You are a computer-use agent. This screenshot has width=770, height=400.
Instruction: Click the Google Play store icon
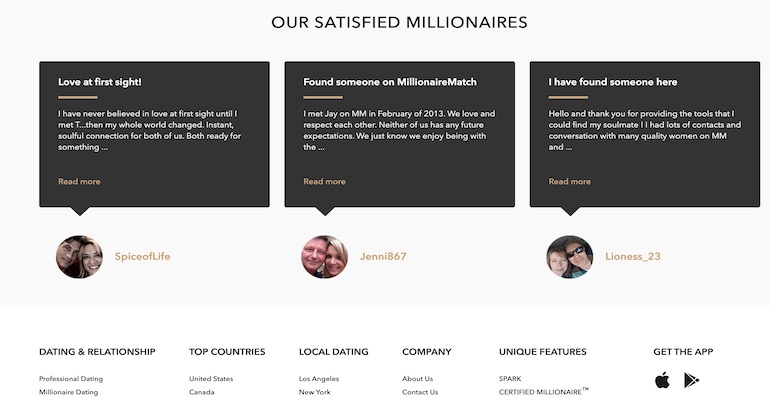coord(691,380)
